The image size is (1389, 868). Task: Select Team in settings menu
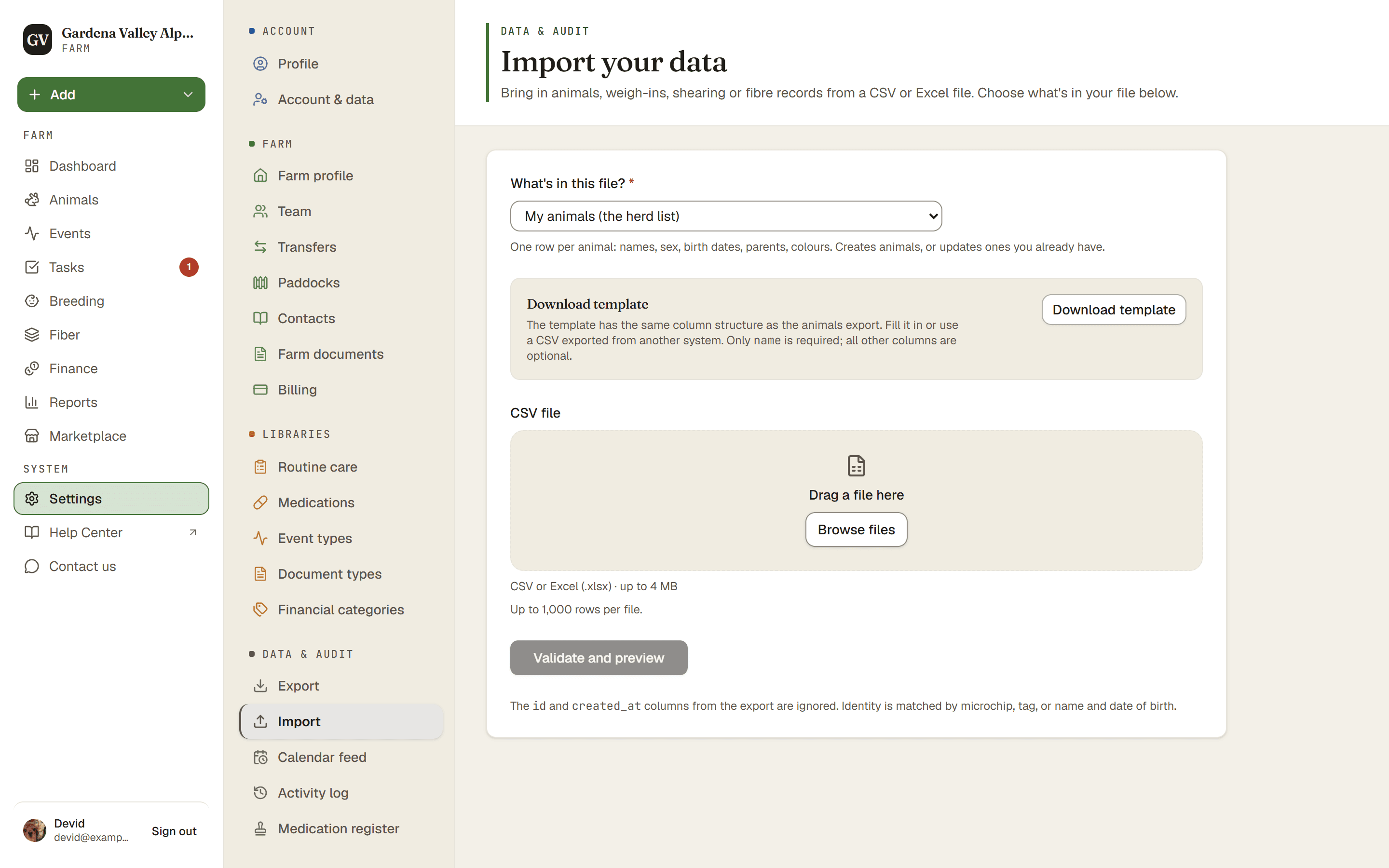coord(341,211)
